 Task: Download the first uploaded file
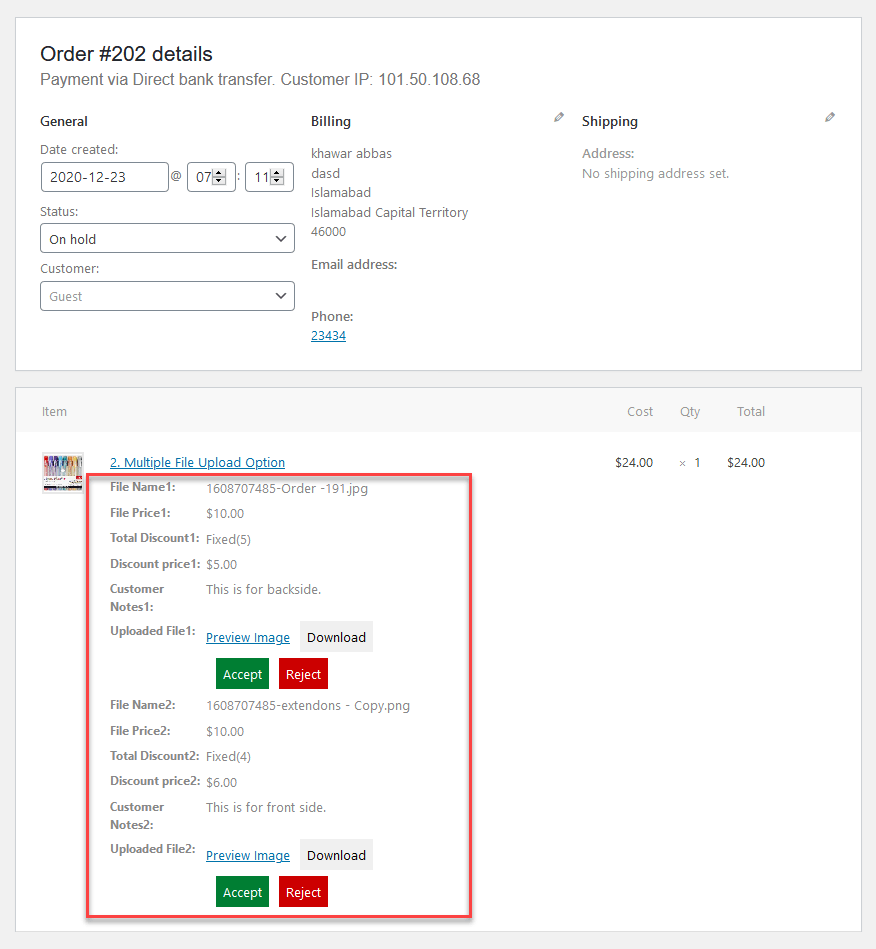pos(336,637)
